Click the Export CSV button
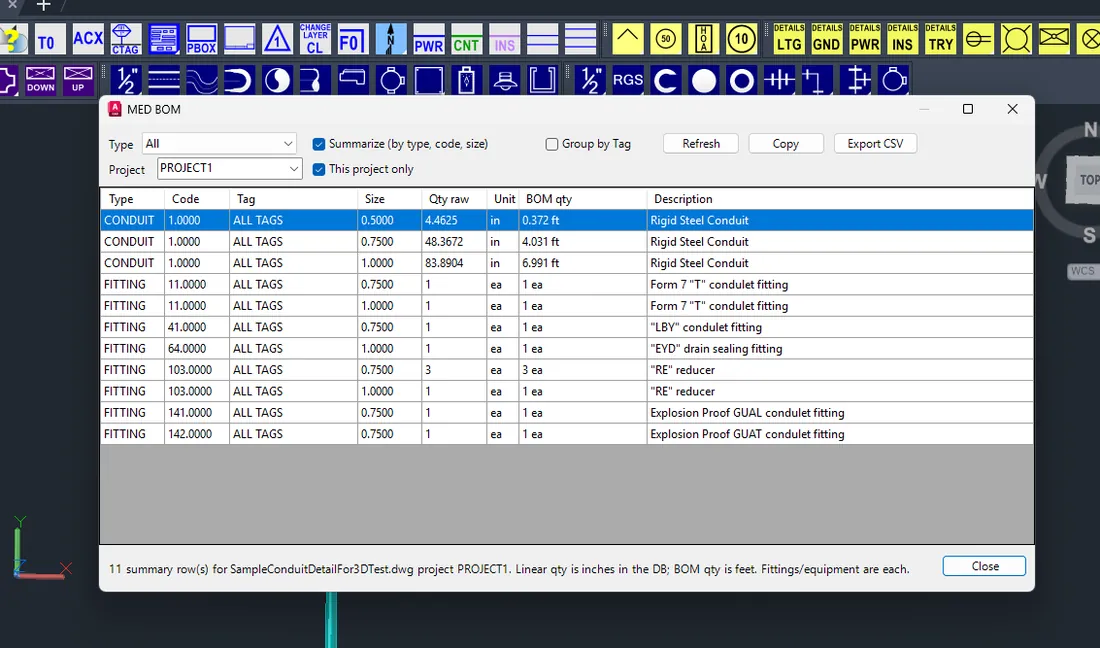 click(x=875, y=144)
